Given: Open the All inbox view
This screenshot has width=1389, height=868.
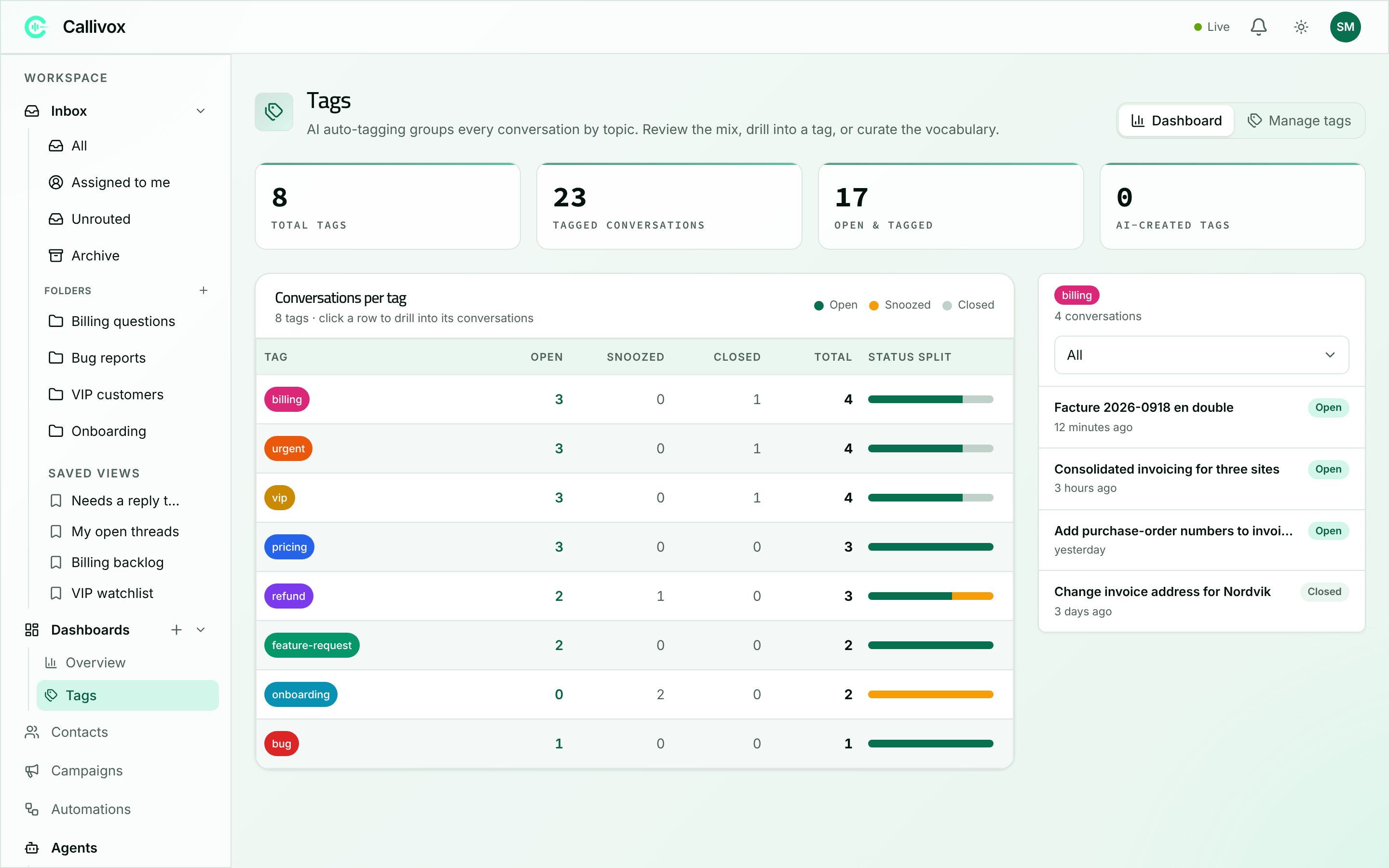Looking at the screenshot, I should click(127, 146).
